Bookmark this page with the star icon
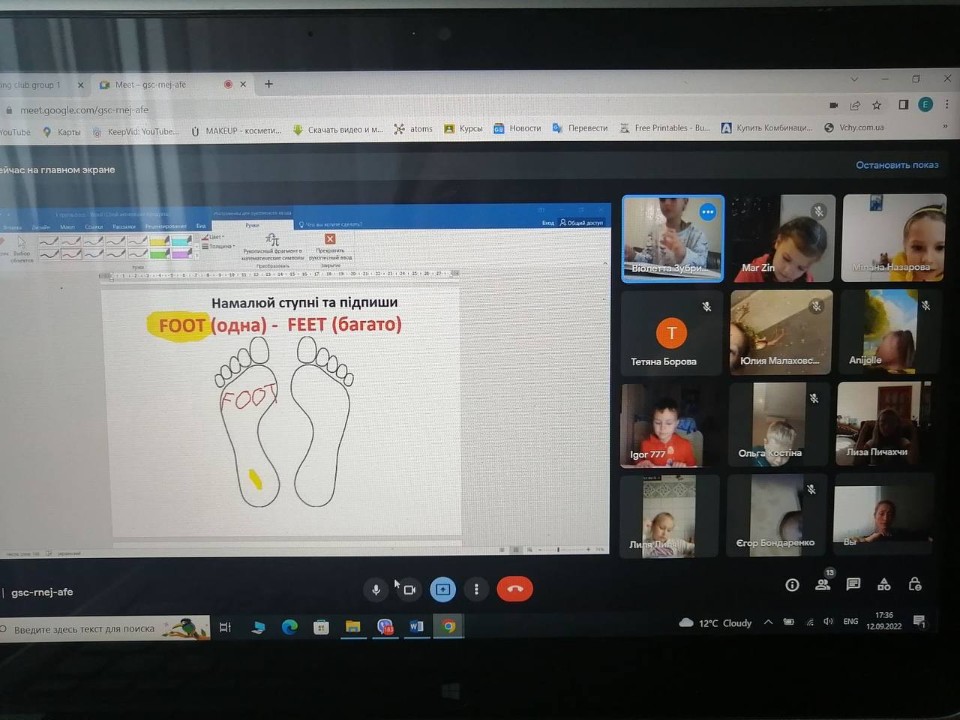Viewport: 960px width, 720px height. click(x=877, y=105)
